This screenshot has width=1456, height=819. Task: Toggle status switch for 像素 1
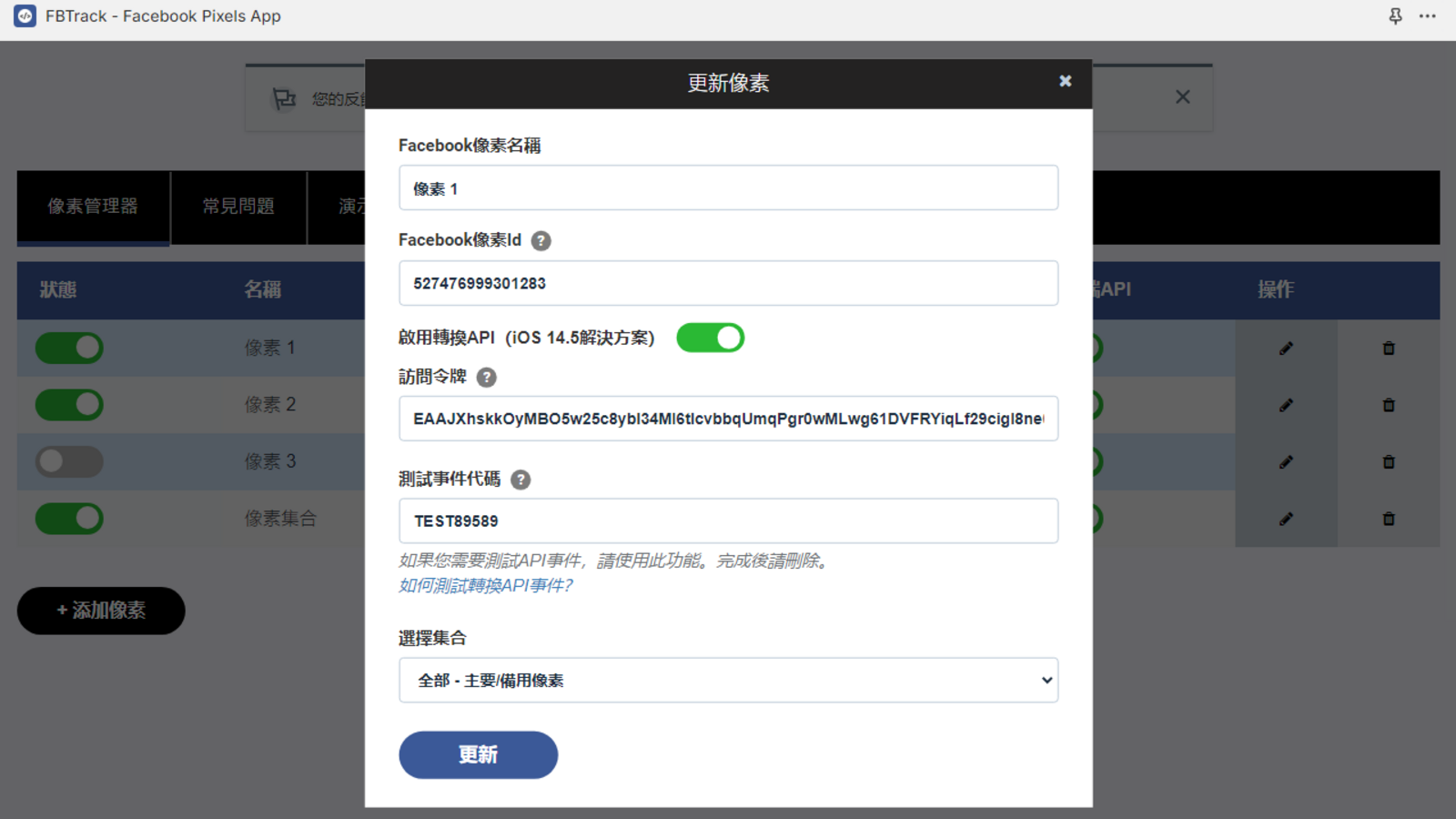[x=69, y=348]
